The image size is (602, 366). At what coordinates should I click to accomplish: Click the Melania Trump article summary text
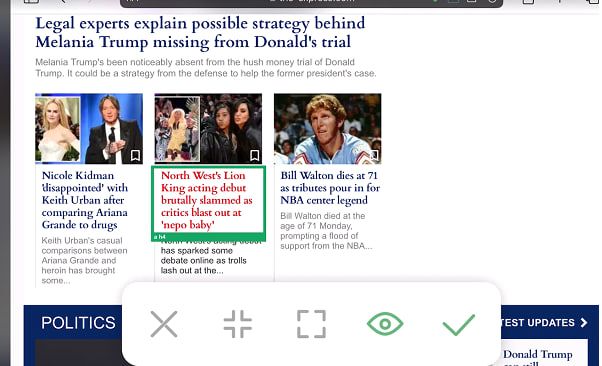pos(206,68)
